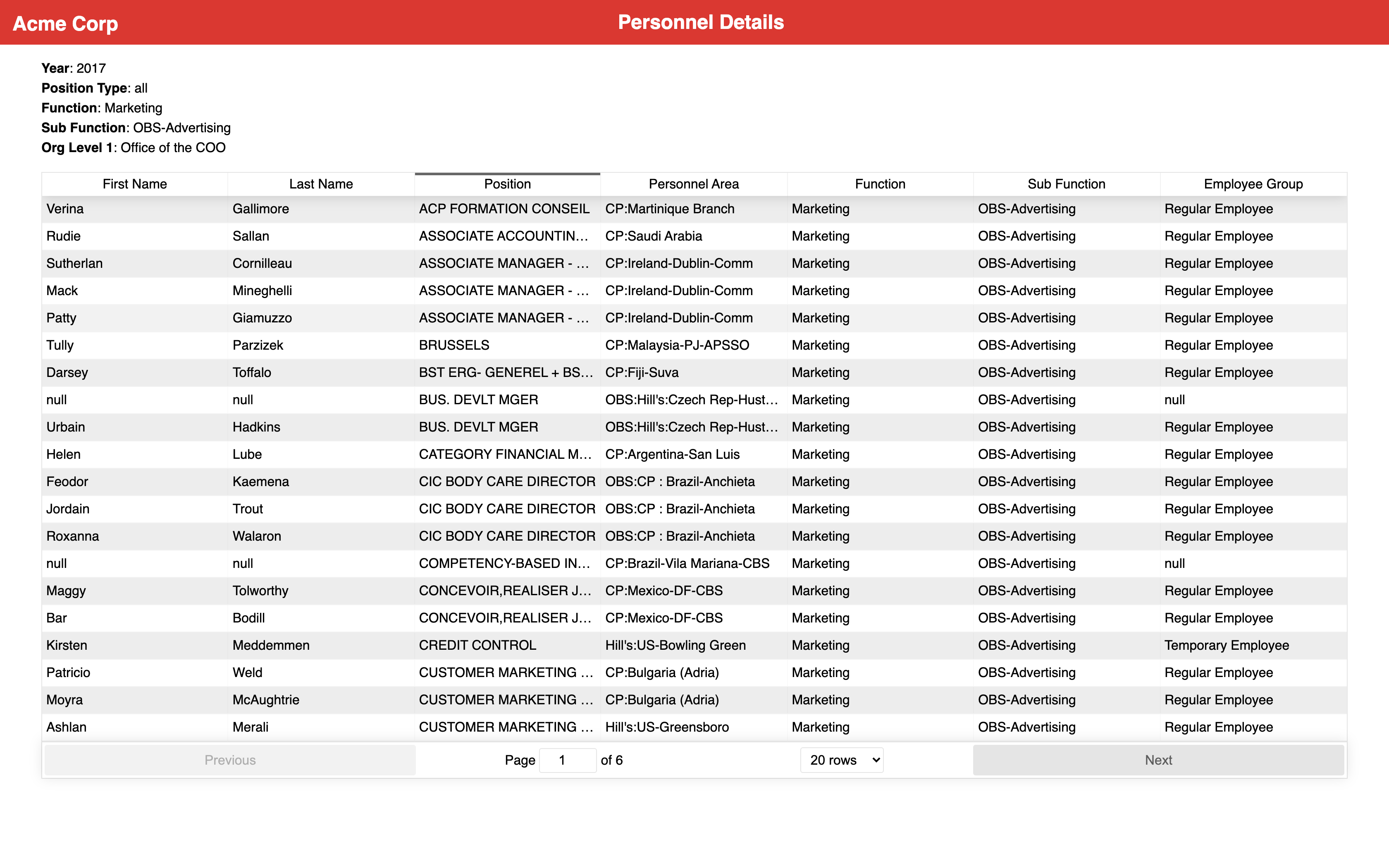Sort by the Sub Function column
Screen dimensions: 1389x868
coord(1066,184)
